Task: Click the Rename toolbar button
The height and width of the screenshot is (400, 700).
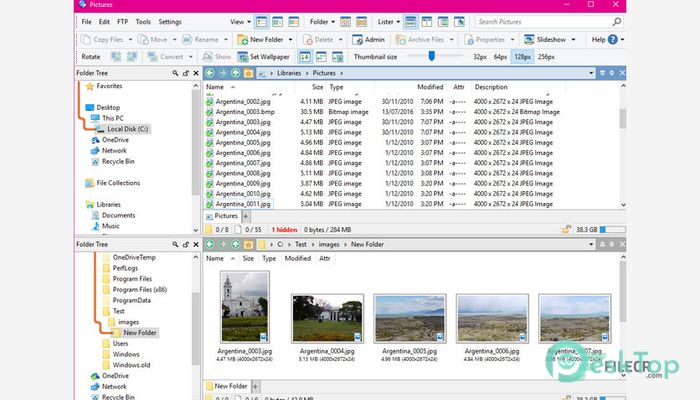Action: coord(201,40)
